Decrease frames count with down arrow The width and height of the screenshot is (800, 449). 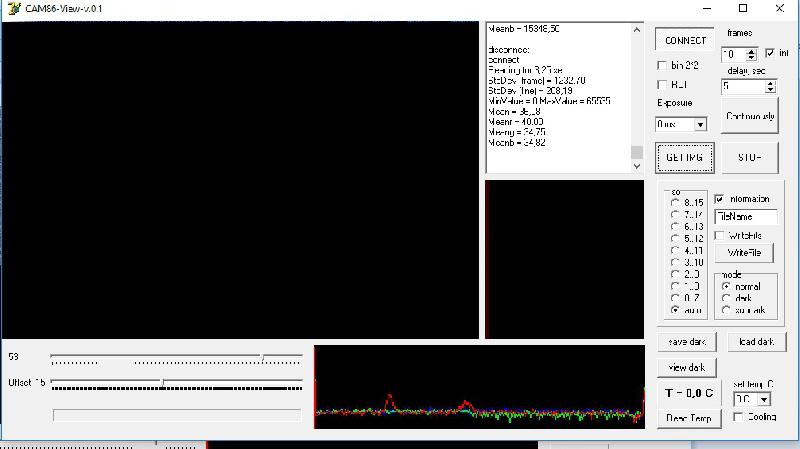751,57
